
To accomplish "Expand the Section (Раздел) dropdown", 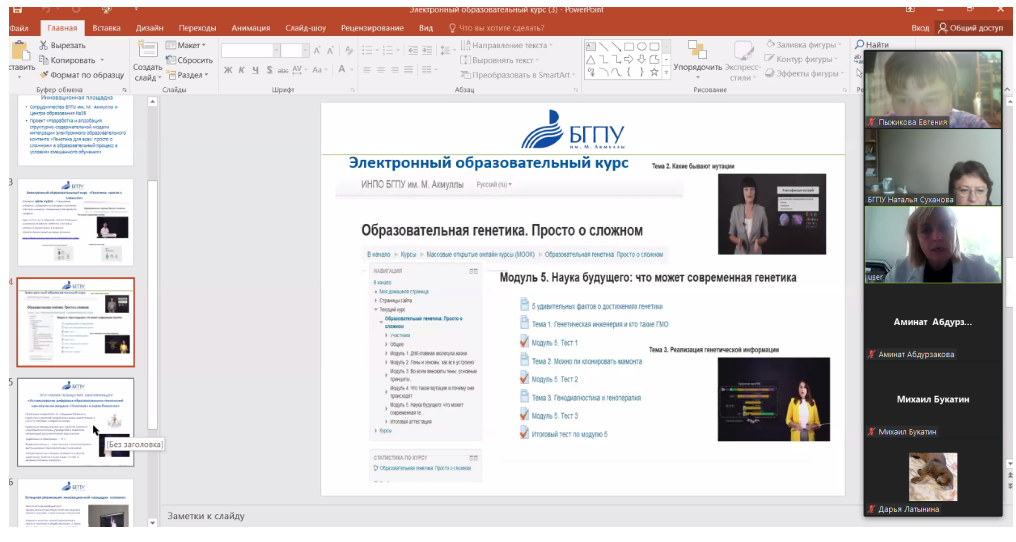I will [190, 74].
